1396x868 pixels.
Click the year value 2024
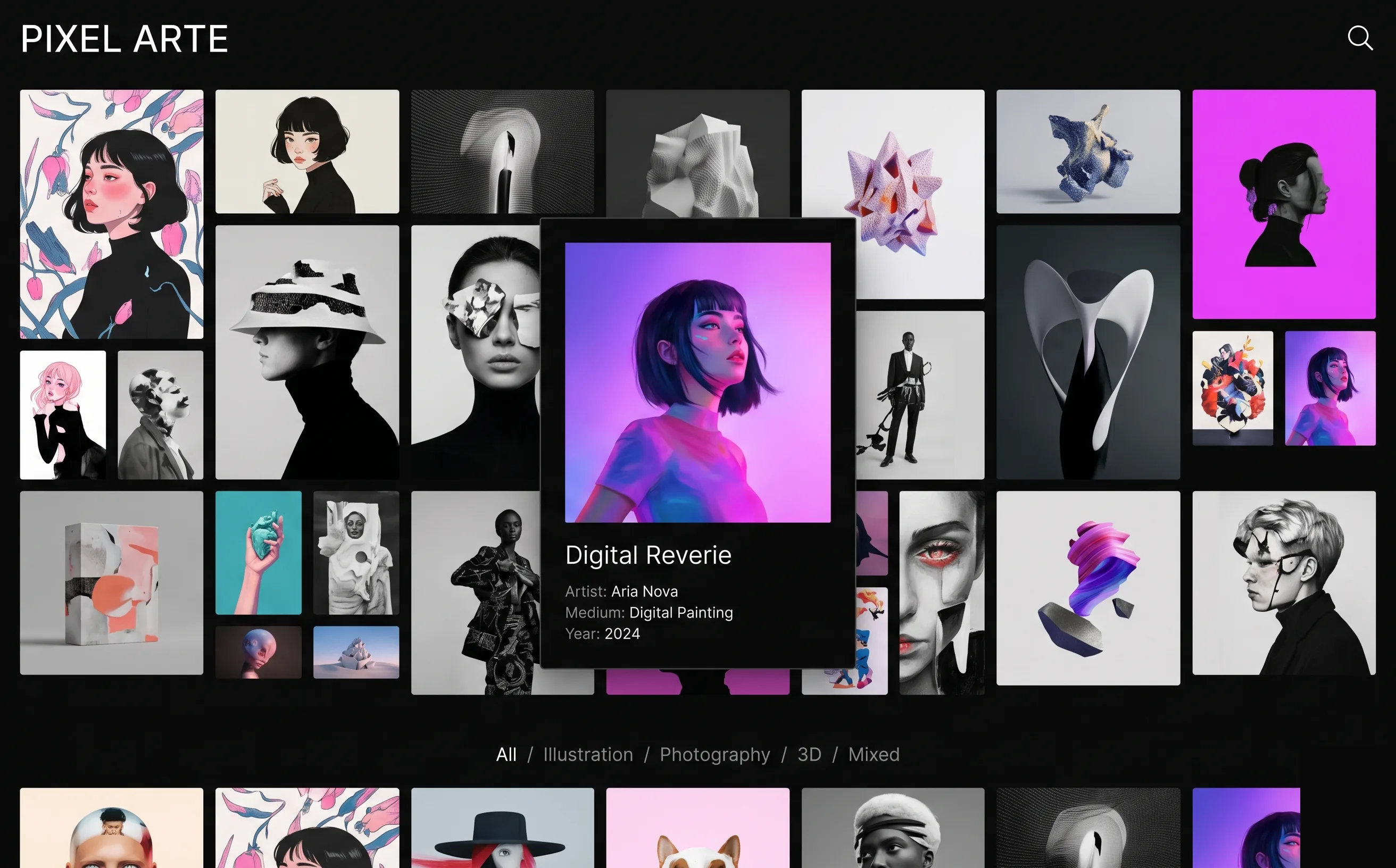622,634
